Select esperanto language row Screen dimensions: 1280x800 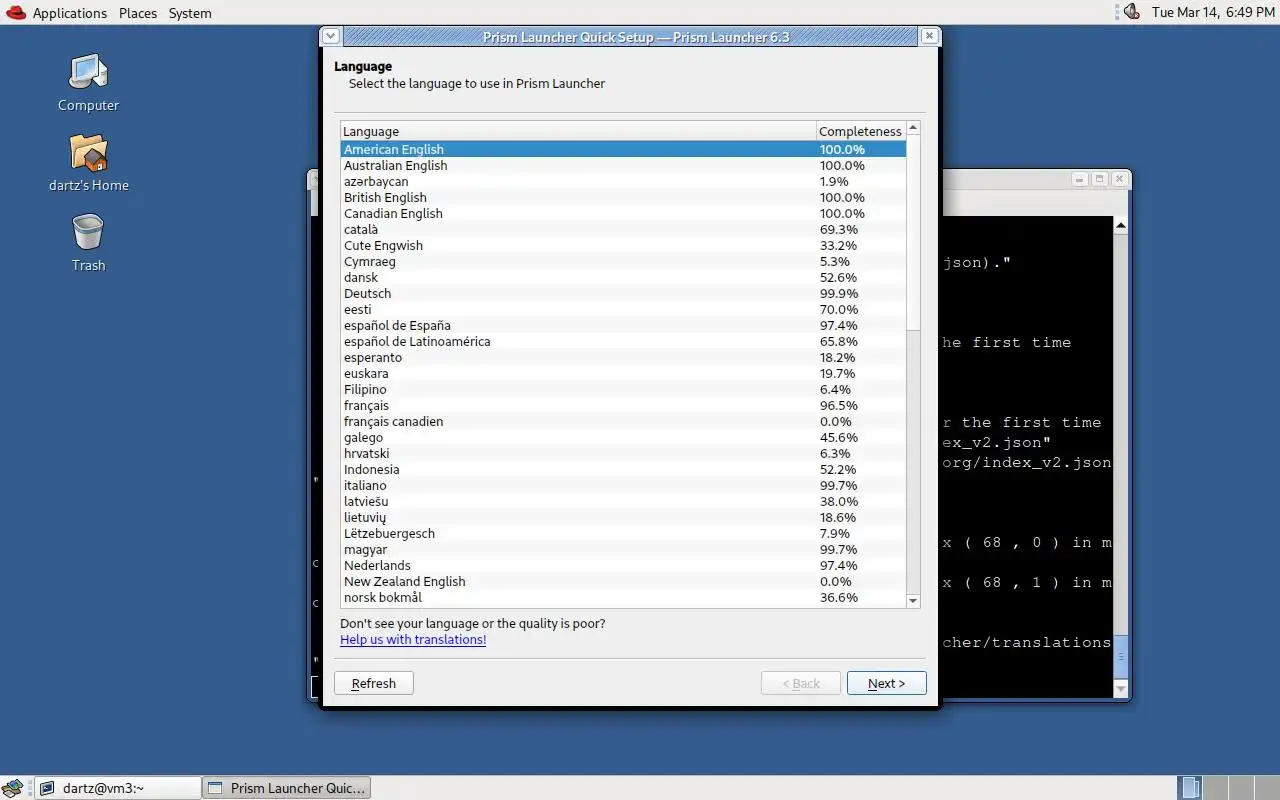[623, 357]
